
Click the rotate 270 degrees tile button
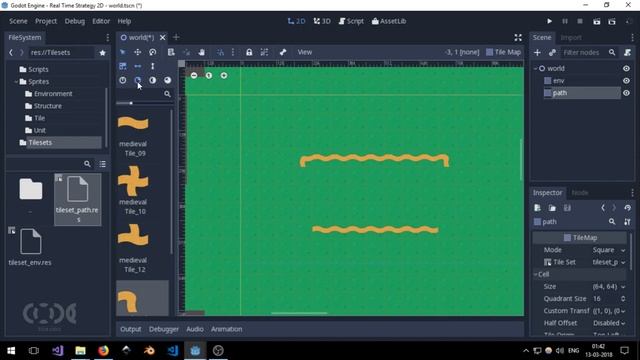pyautogui.click(x=168, y=80)
